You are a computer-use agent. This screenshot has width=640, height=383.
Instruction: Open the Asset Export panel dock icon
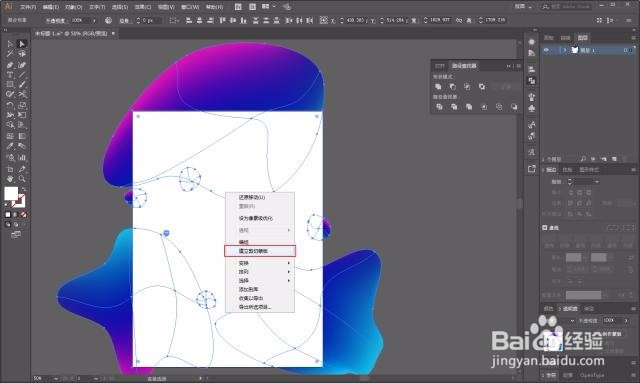(531, 169)
